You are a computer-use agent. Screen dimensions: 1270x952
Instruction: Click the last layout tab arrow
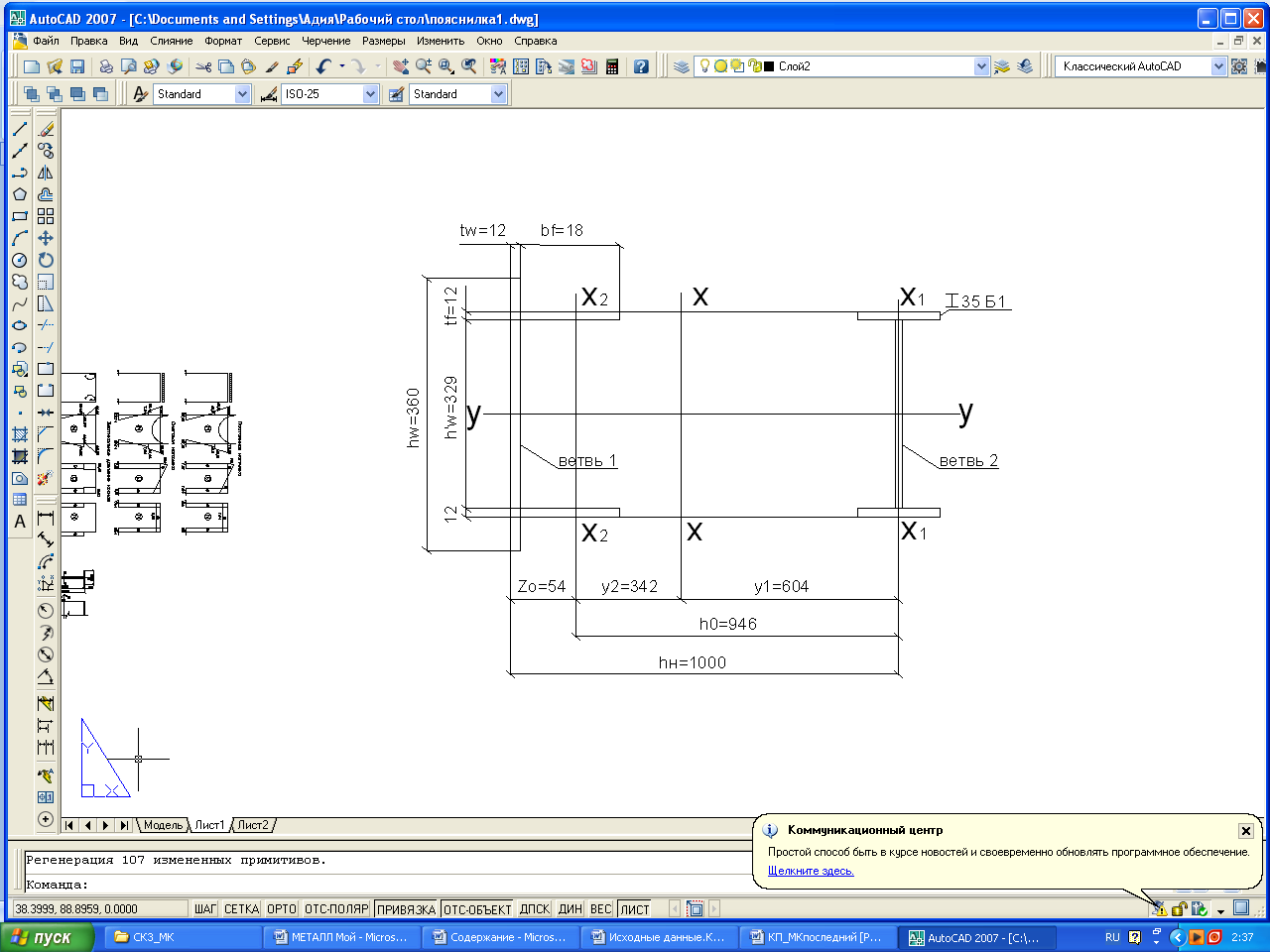pos(124,825)
